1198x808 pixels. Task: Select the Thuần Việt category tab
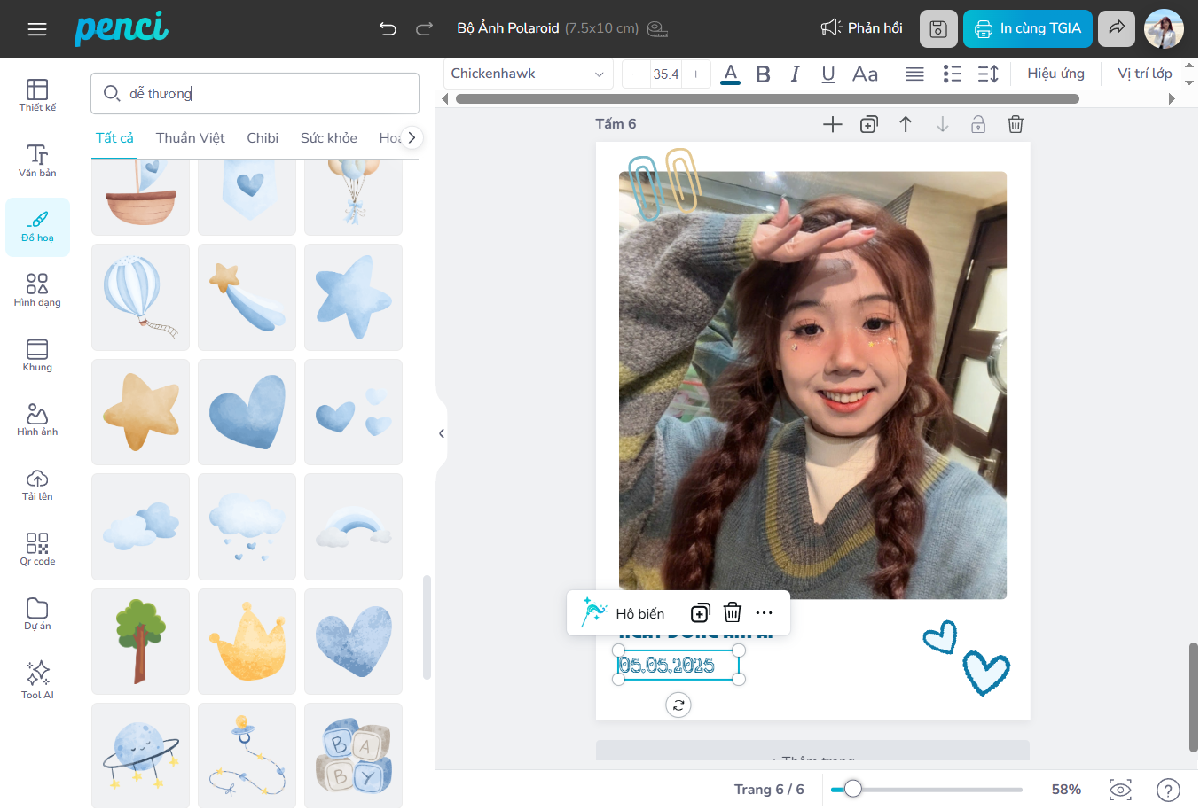[190, 138]
